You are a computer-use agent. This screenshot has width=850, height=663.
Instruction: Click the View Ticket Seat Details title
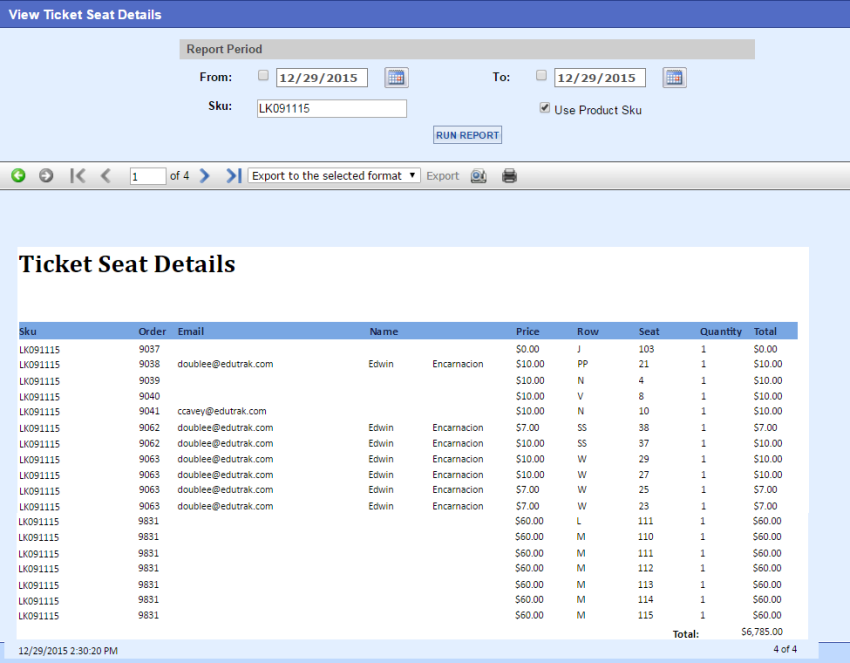[x=85, y=15]
